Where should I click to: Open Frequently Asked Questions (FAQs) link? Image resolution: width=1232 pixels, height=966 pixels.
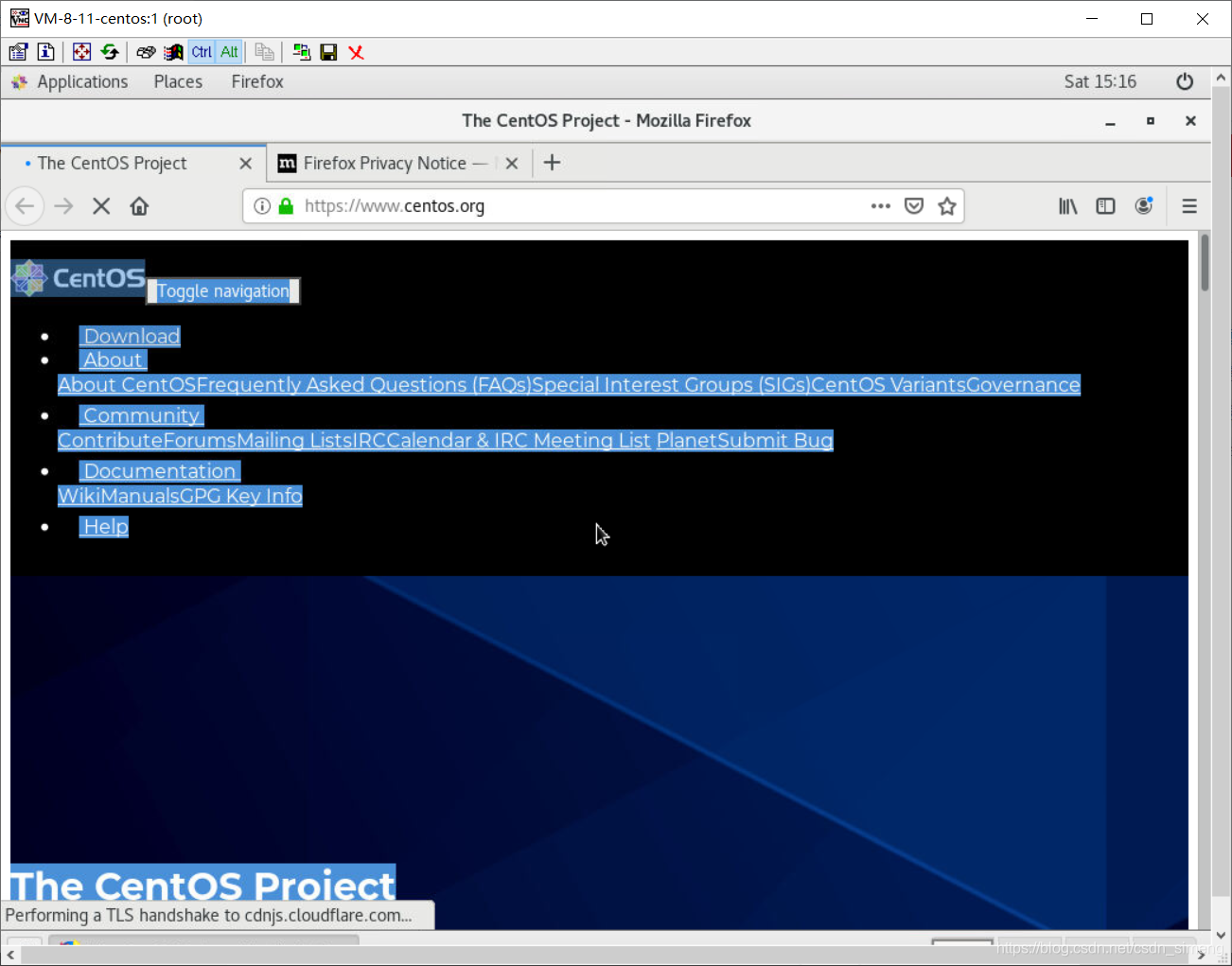(x=364, y=385)
